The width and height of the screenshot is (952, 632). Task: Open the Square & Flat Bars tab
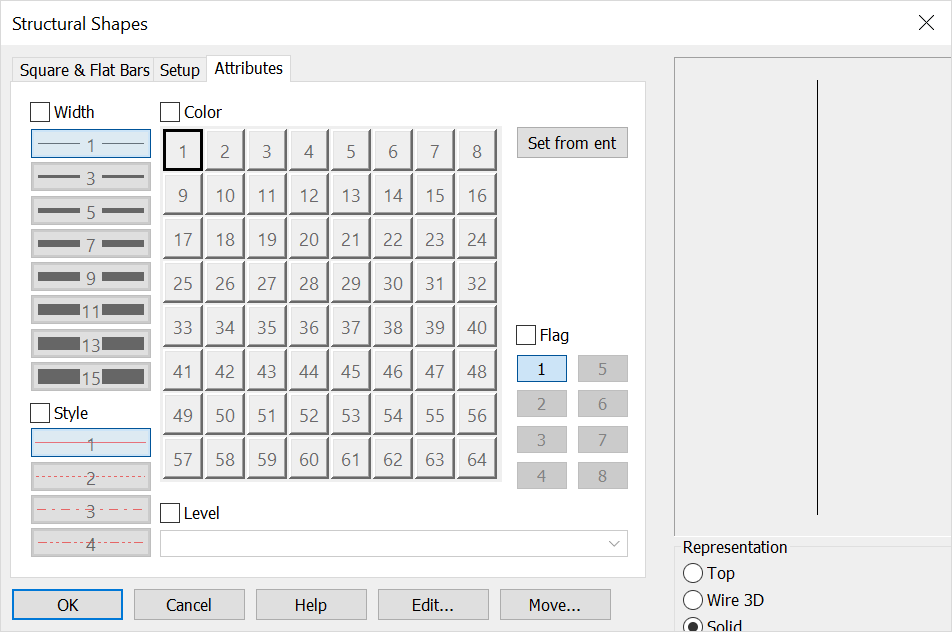[x=83, y=69]
